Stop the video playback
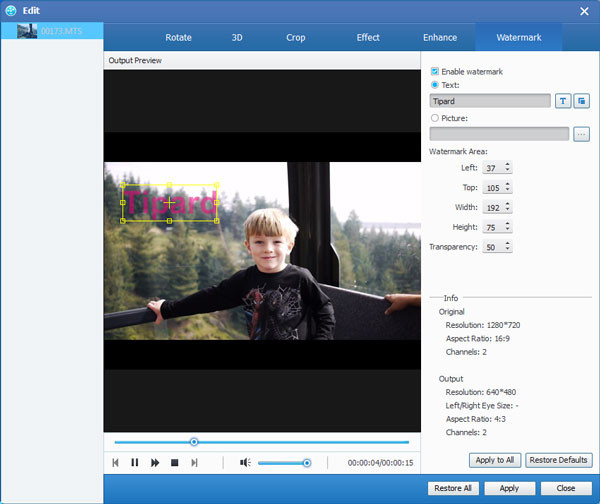Image resolution: width=600 pixels, height=504 pixels. [174, 463]
